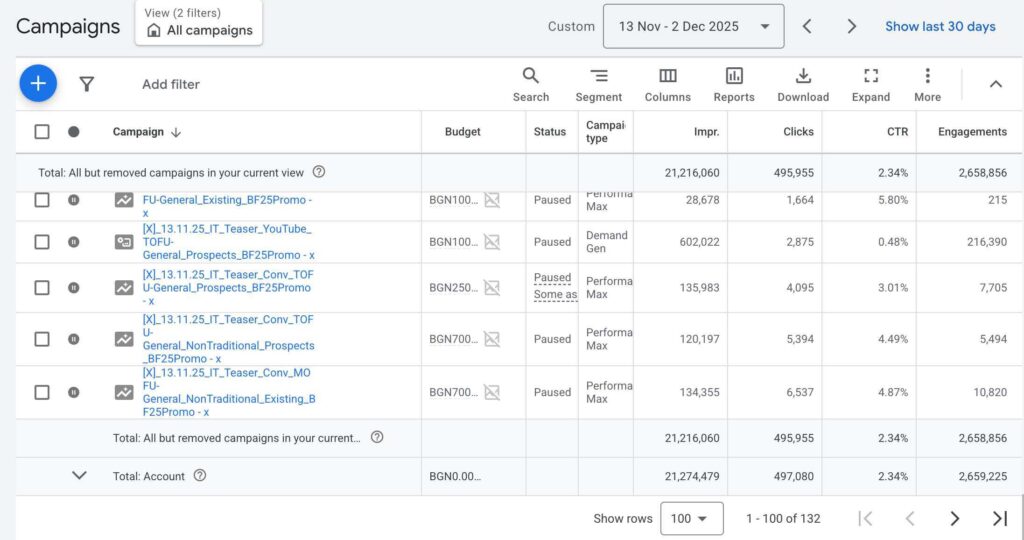
Task: Sort by the CTR column header
Action: click(x=897, y=132)
